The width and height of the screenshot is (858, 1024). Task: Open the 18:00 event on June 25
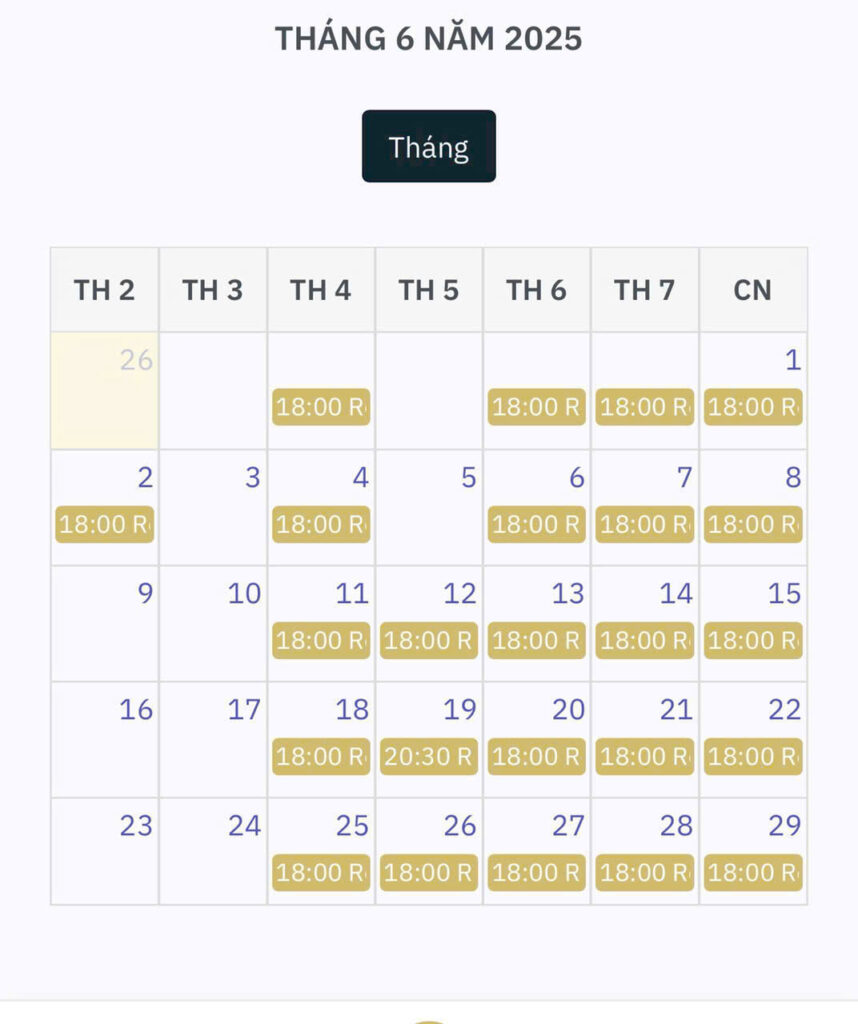[321, 872]
